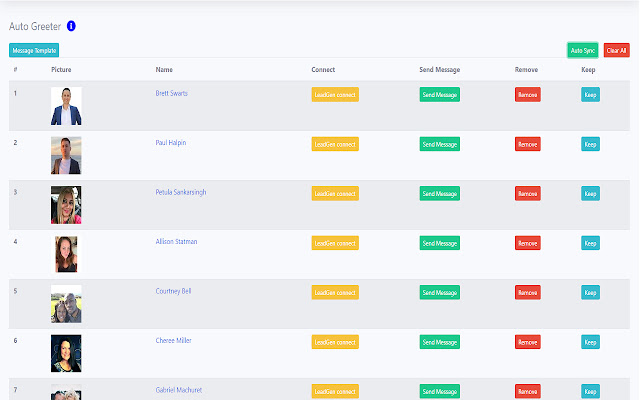Viewport: 640px width, 400px height.
Task: Click LeadGen connect for Gabriel Machuret
Action: point(335,391)
